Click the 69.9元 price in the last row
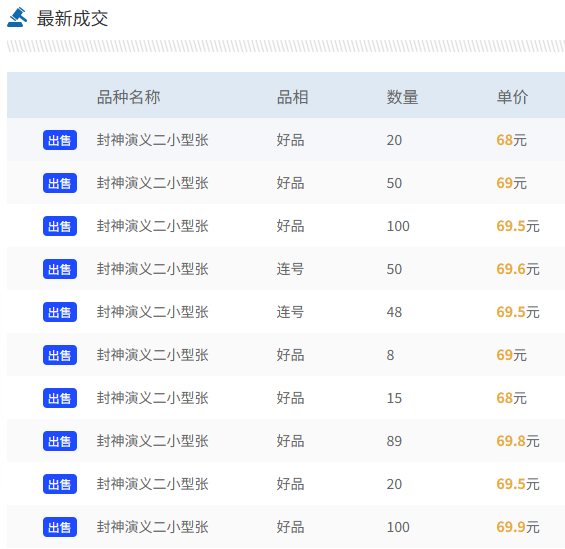This screenshot has width=565, height=549. (x=518, y=527)
